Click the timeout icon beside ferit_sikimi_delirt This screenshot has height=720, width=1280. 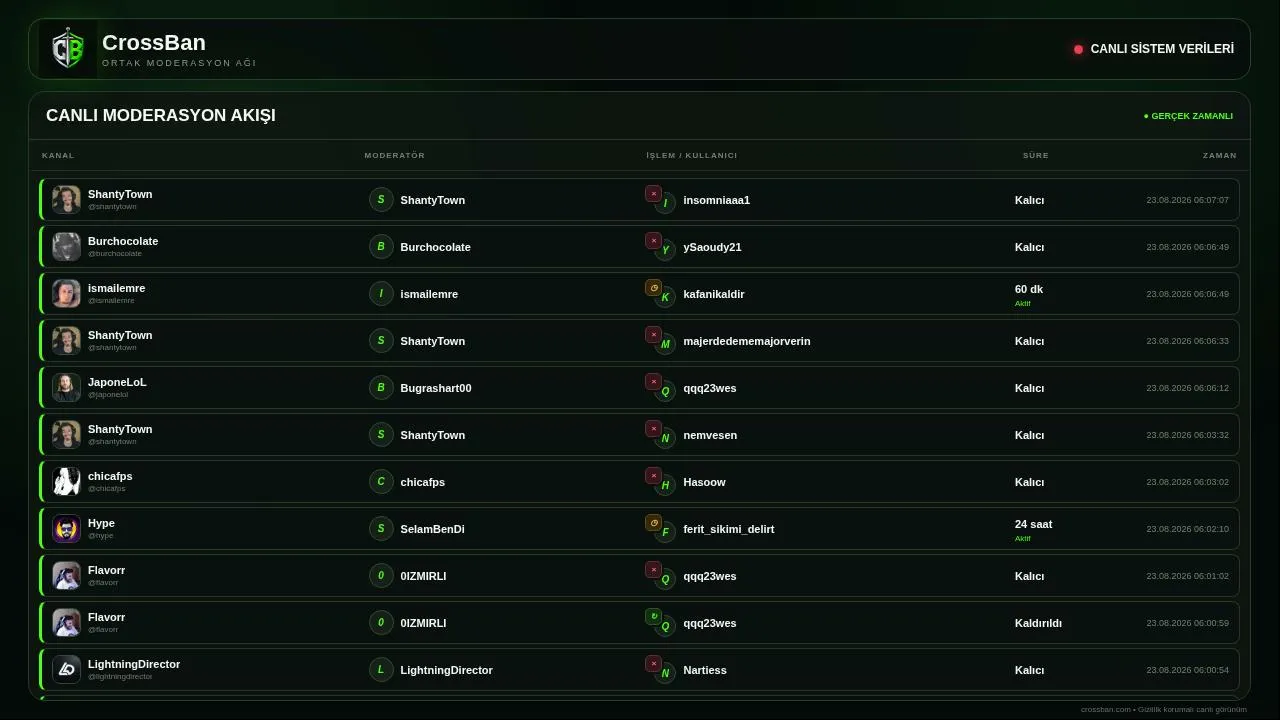(x=653, y=523)
